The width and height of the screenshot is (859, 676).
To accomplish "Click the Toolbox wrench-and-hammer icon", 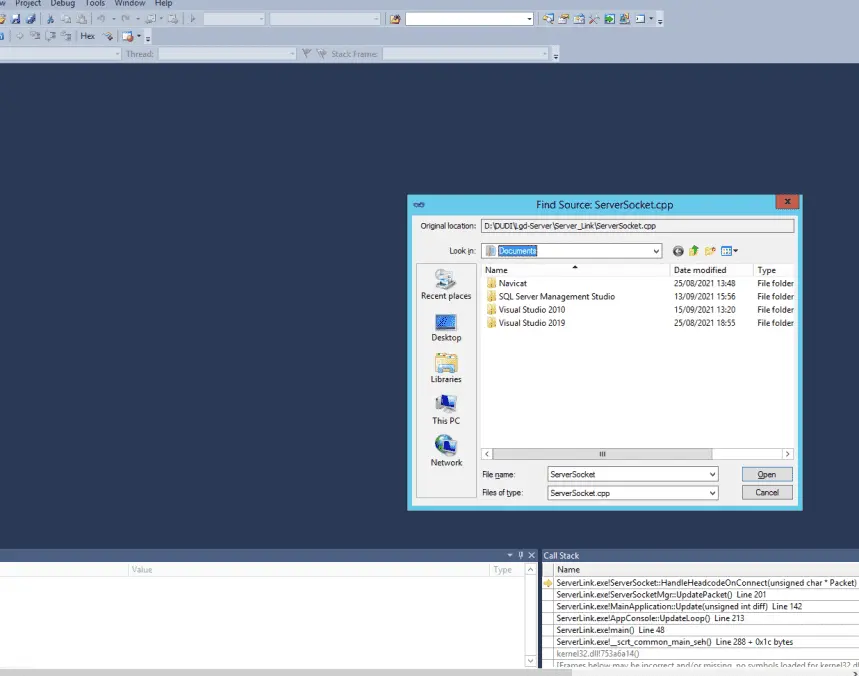I will click(594, 19).
